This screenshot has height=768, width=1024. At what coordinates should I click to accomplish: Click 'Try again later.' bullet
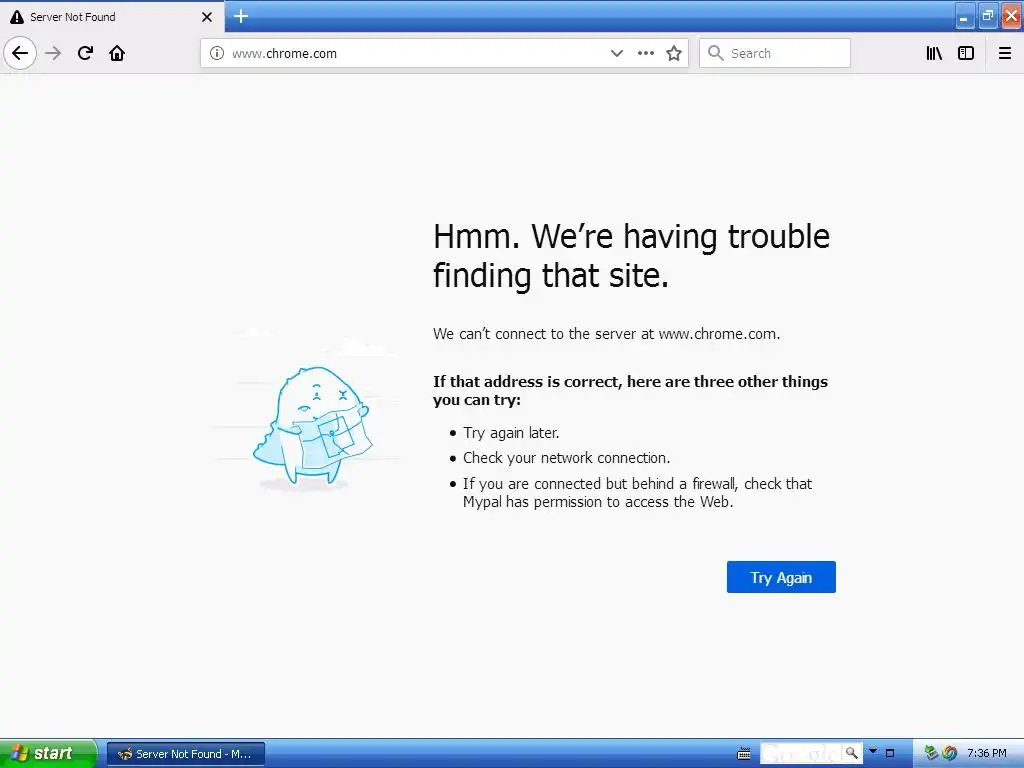point(511,433)
